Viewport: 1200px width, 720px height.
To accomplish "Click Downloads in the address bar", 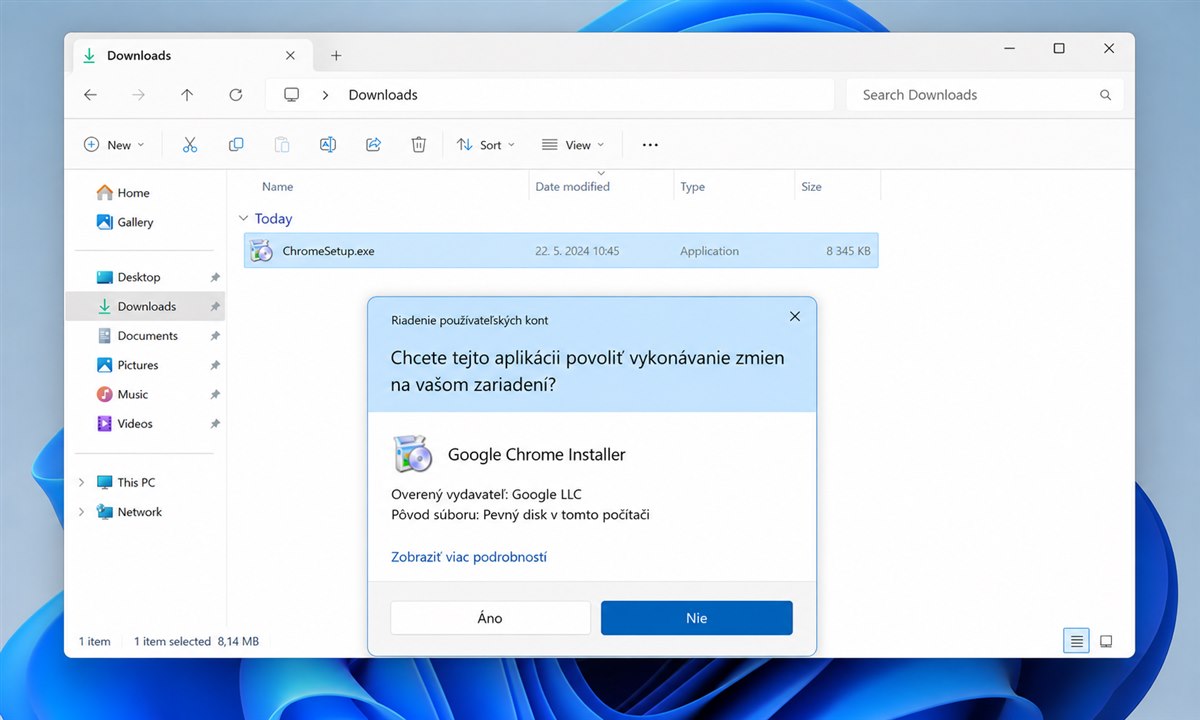I will point(383,95).
